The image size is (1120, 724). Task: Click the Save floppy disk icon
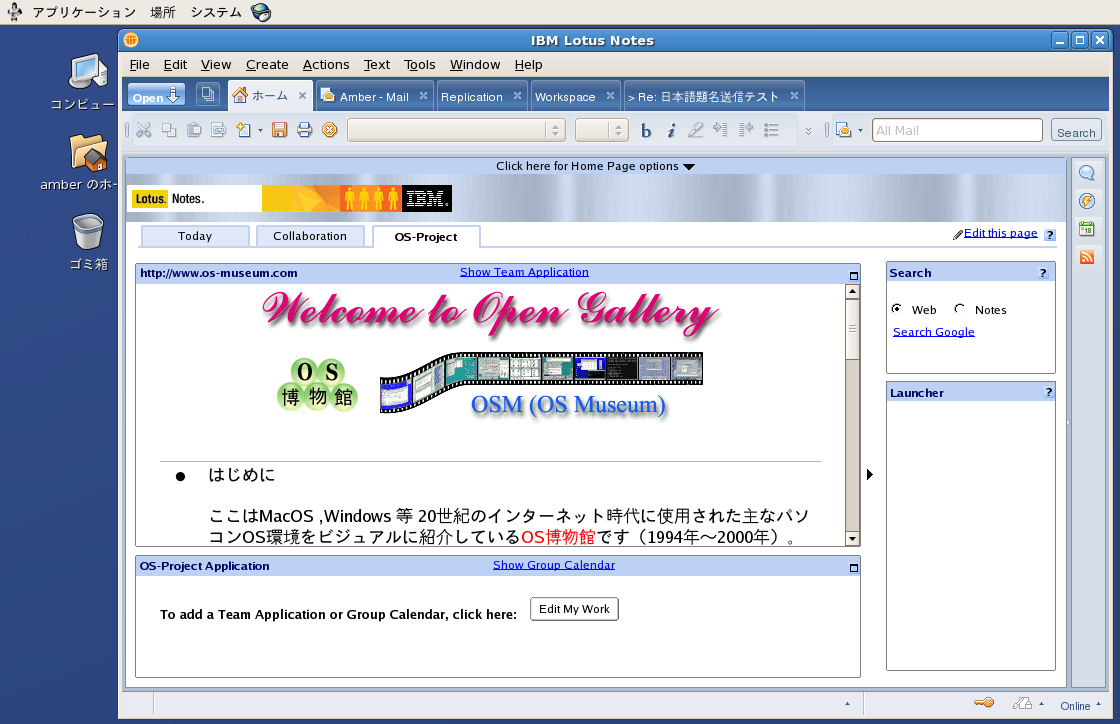279,130
